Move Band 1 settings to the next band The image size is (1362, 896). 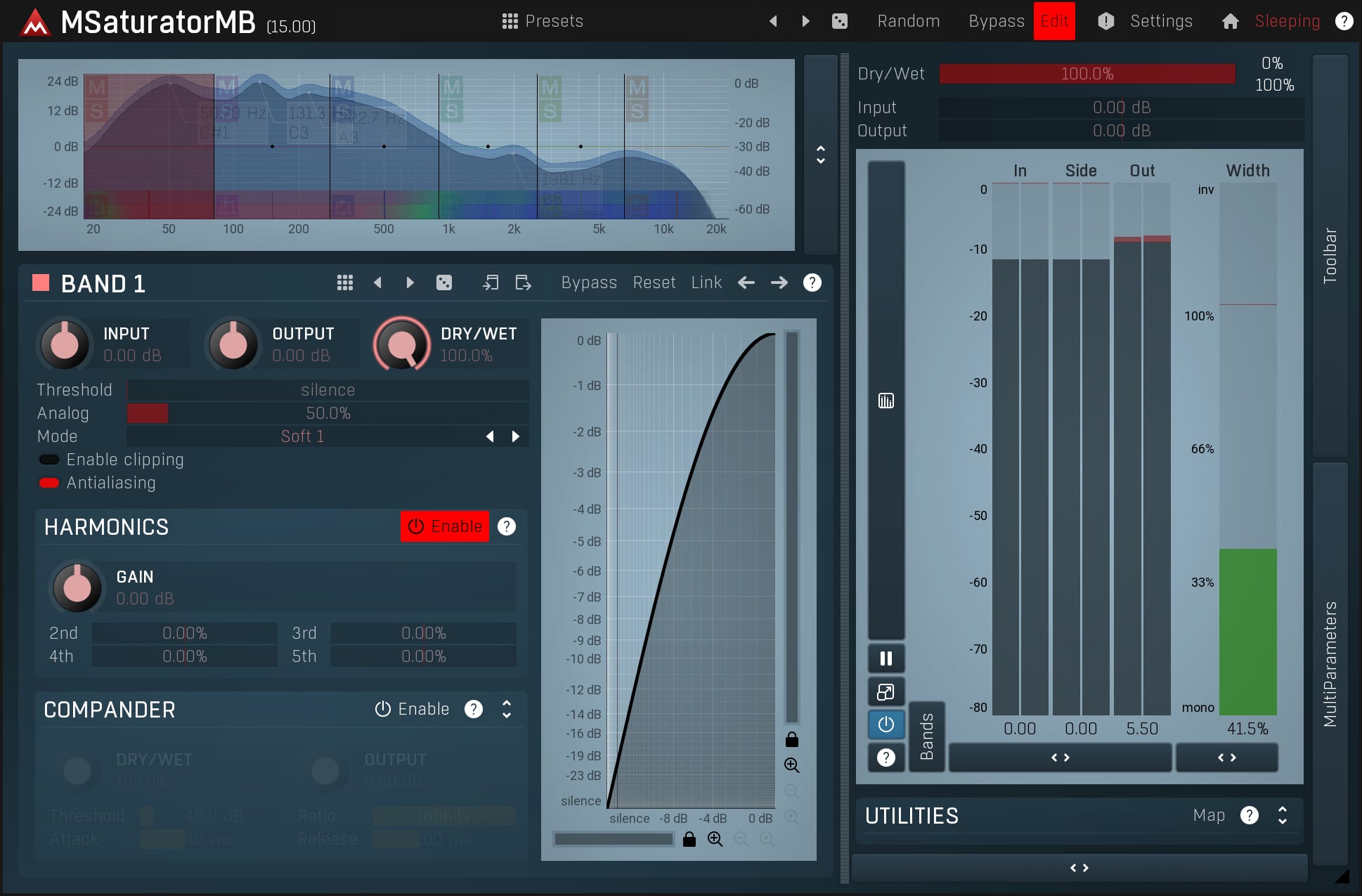[779, 283]
